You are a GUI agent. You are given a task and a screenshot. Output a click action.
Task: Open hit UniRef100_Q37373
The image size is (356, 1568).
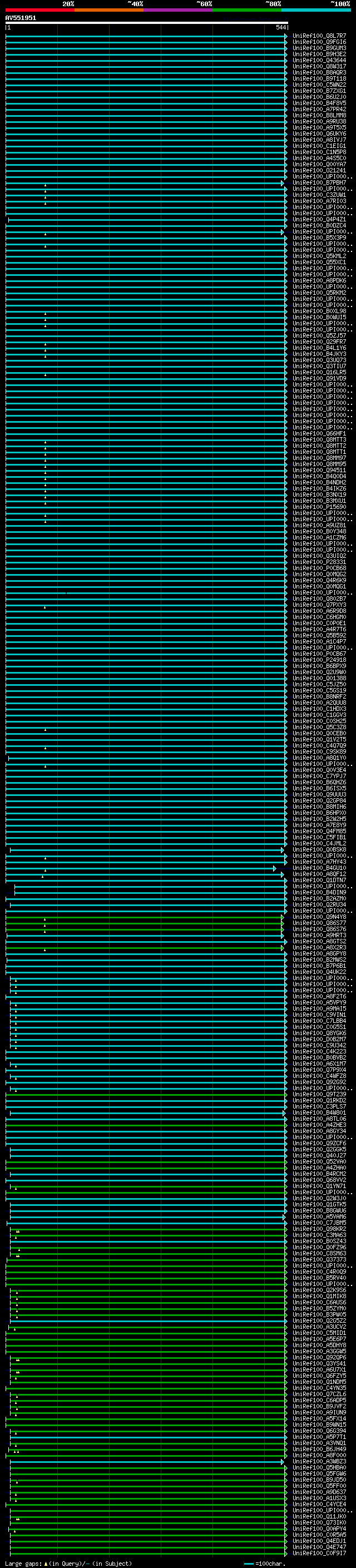click(x=319, y=1259)
